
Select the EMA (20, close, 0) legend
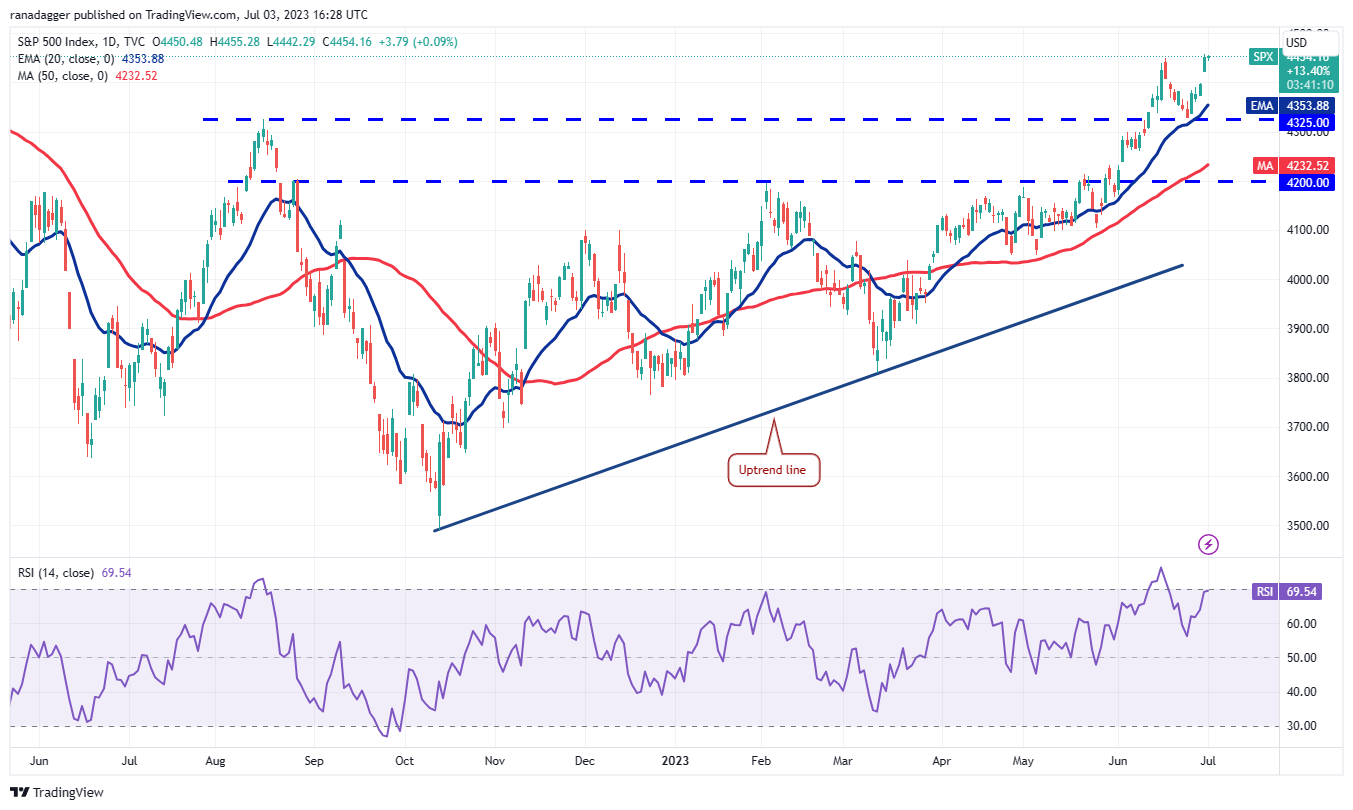pyautogui.click(x=64, y=59)
